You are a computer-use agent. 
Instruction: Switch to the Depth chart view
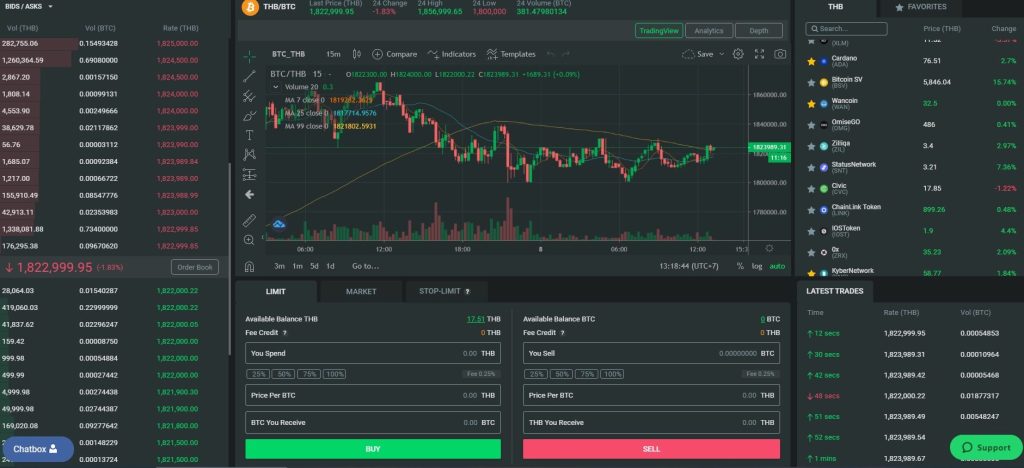pos(759,31)
